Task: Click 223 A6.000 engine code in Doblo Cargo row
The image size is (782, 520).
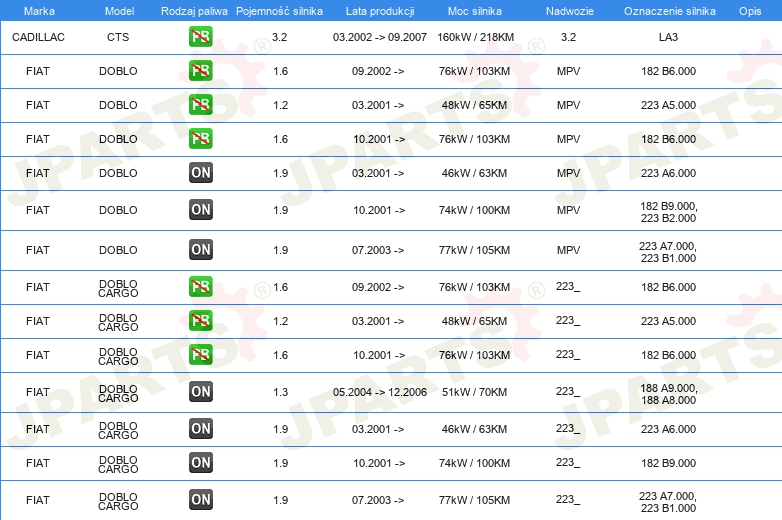Action: [668, 429]
